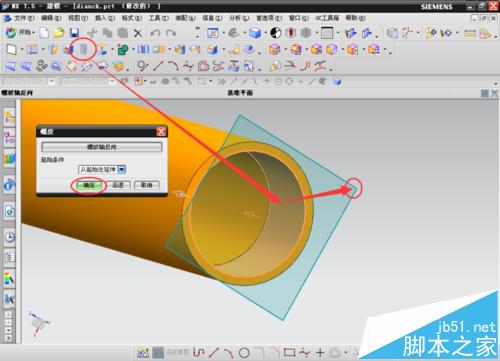Expand the start-condition dropdown in thread dialog
The image size is (500, 361).
[122, 170]
